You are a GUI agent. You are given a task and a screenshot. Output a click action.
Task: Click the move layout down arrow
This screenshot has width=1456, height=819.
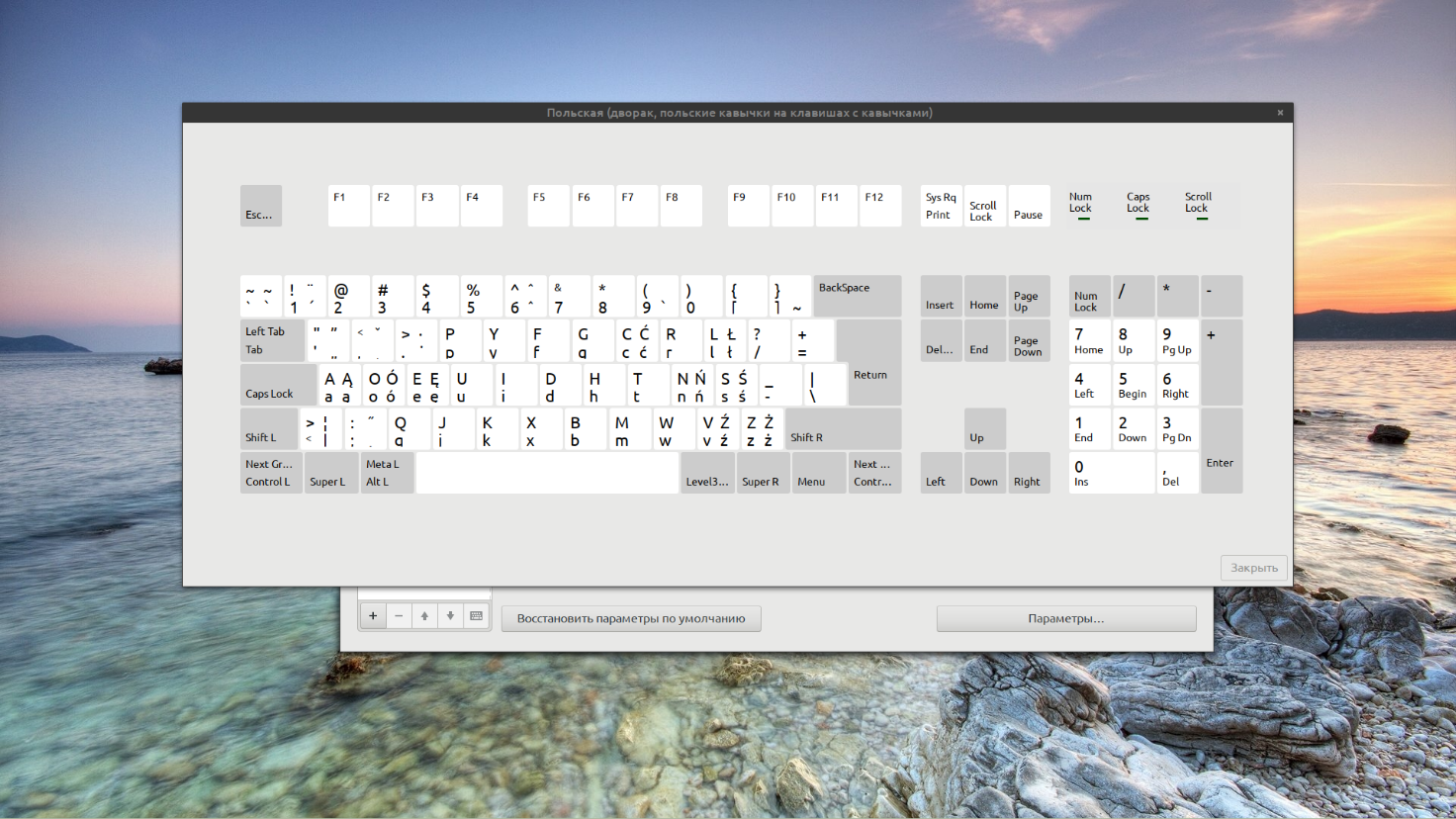coord(450,616)
